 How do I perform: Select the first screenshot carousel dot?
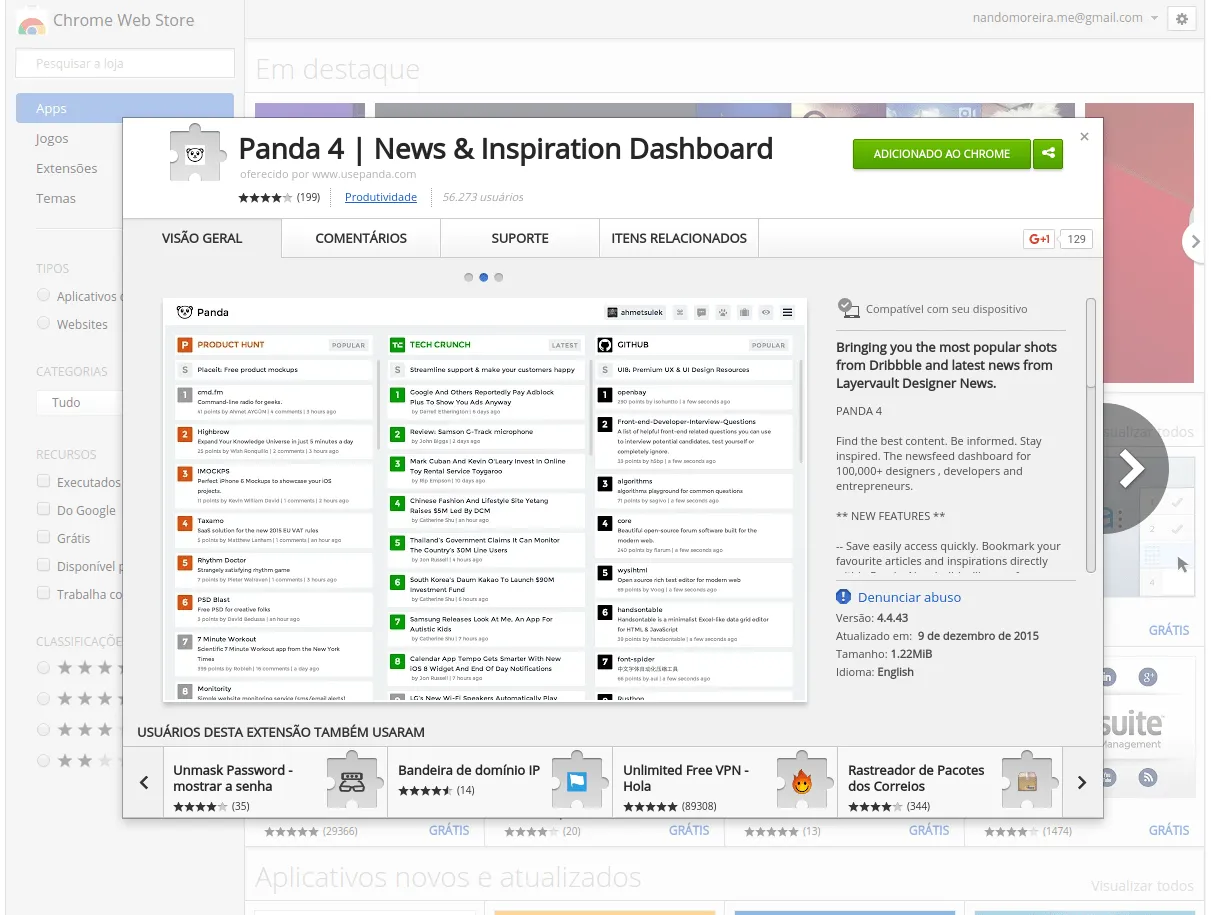click(468, 277)
